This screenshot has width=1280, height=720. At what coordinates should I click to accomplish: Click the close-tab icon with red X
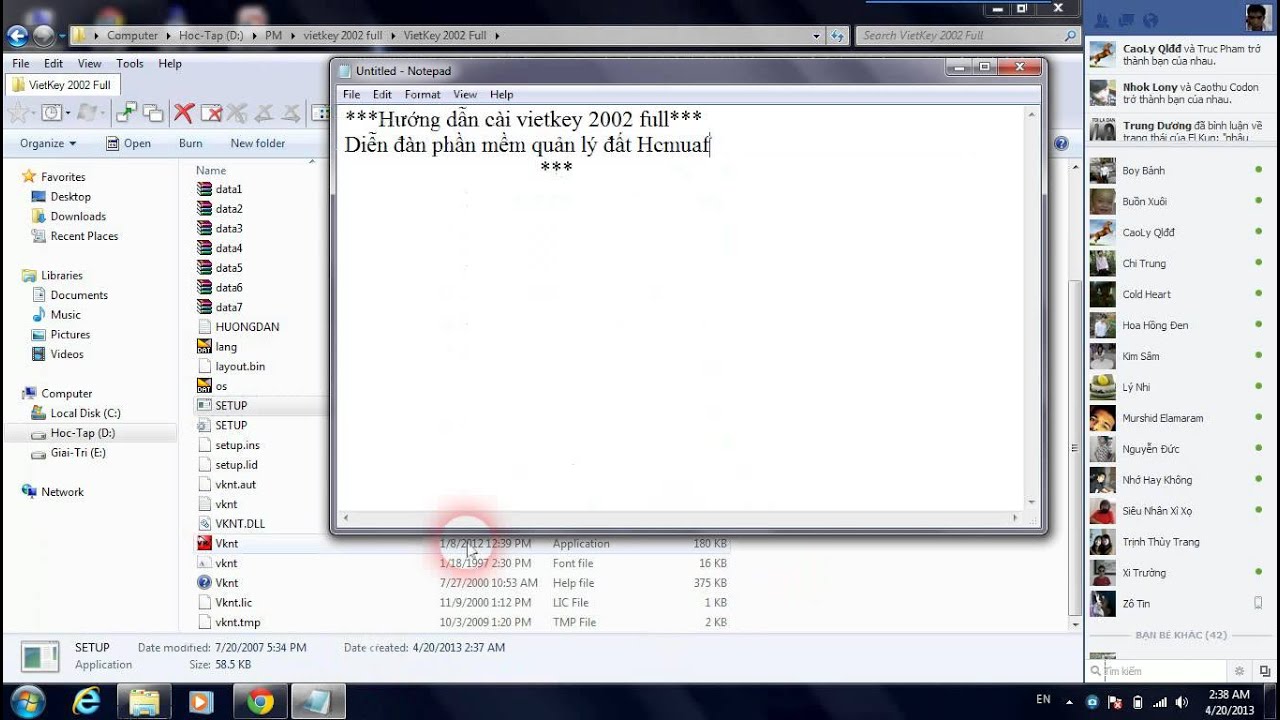(211, 113)
